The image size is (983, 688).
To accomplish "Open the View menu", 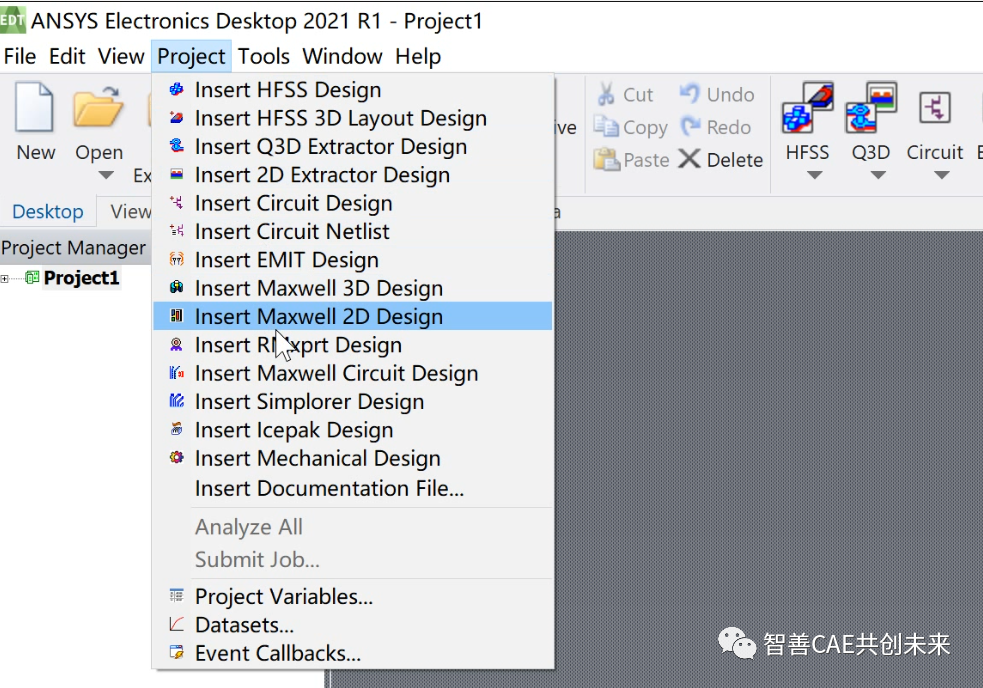I will click(121, 56).
